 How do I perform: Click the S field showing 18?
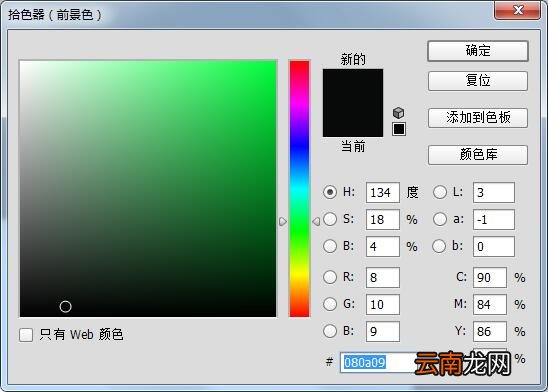click(x=383, y=219)
